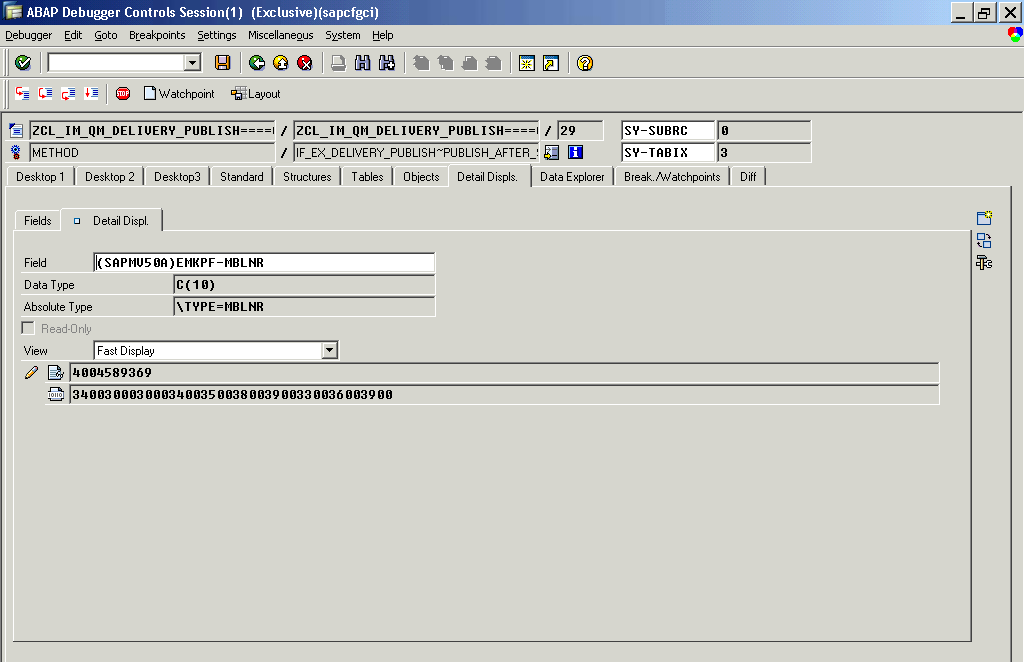The height and width of the screenshot is (662, 1024).
Task: Click the SY-SUBRC field
Action: [668, 131]
